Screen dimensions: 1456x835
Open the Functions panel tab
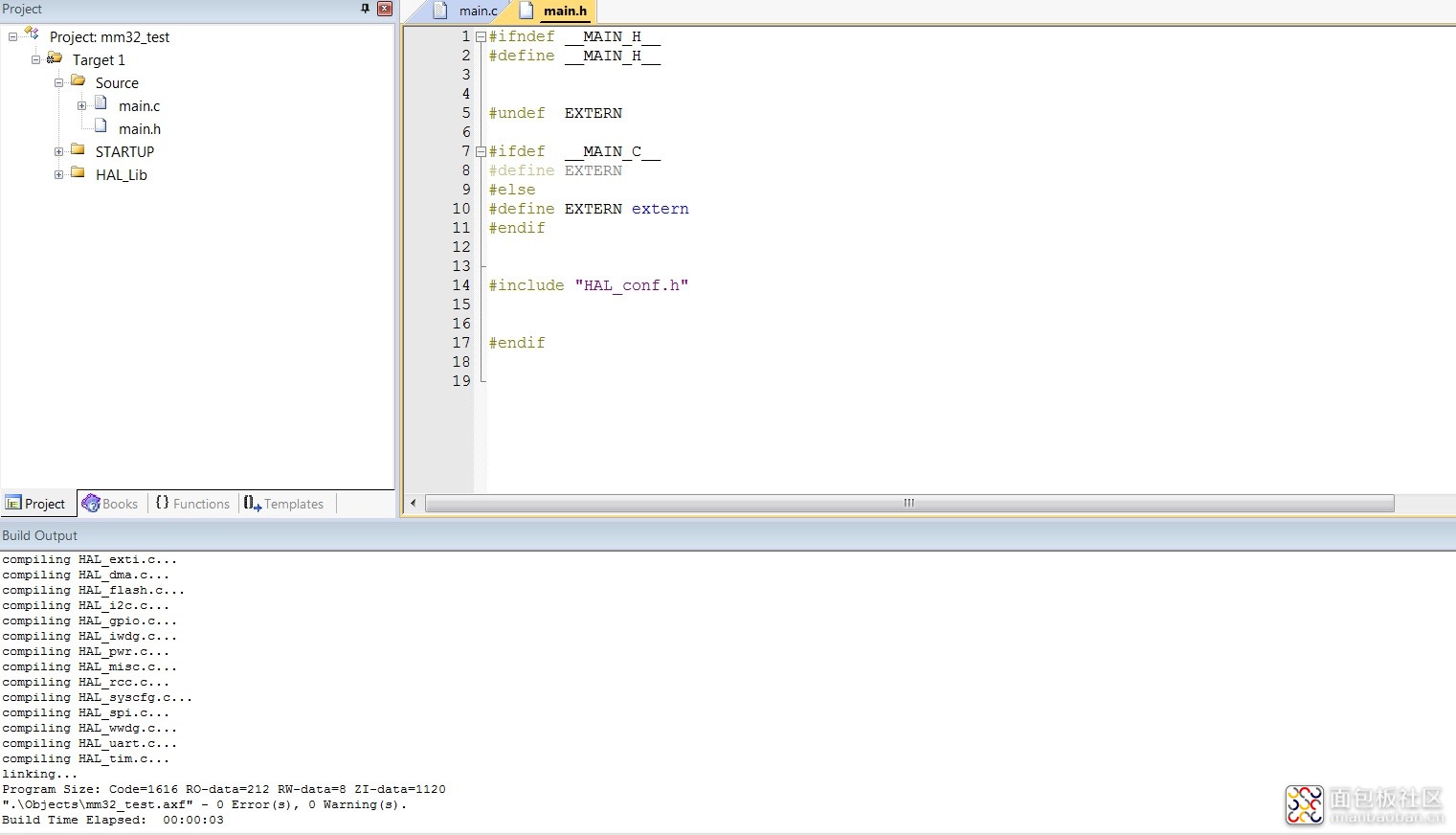pyautogui.click(x=192, y=504)
